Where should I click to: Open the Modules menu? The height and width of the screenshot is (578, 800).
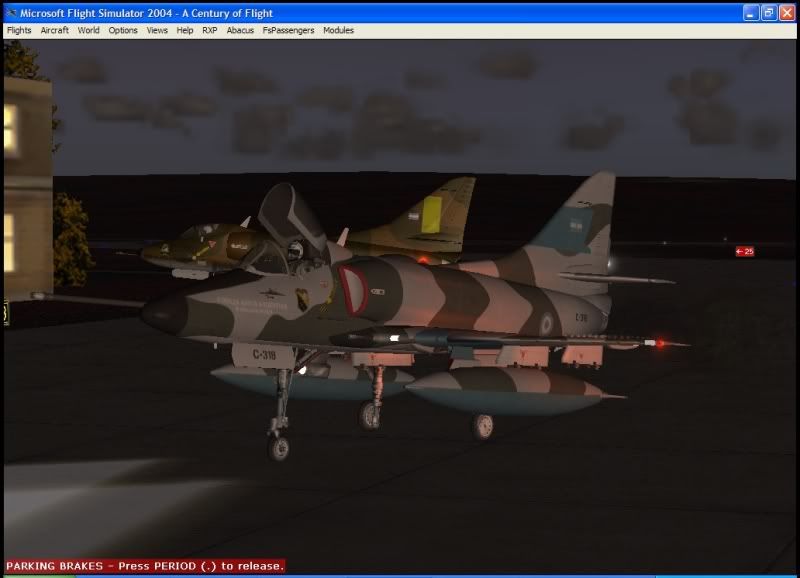(338, 31)
